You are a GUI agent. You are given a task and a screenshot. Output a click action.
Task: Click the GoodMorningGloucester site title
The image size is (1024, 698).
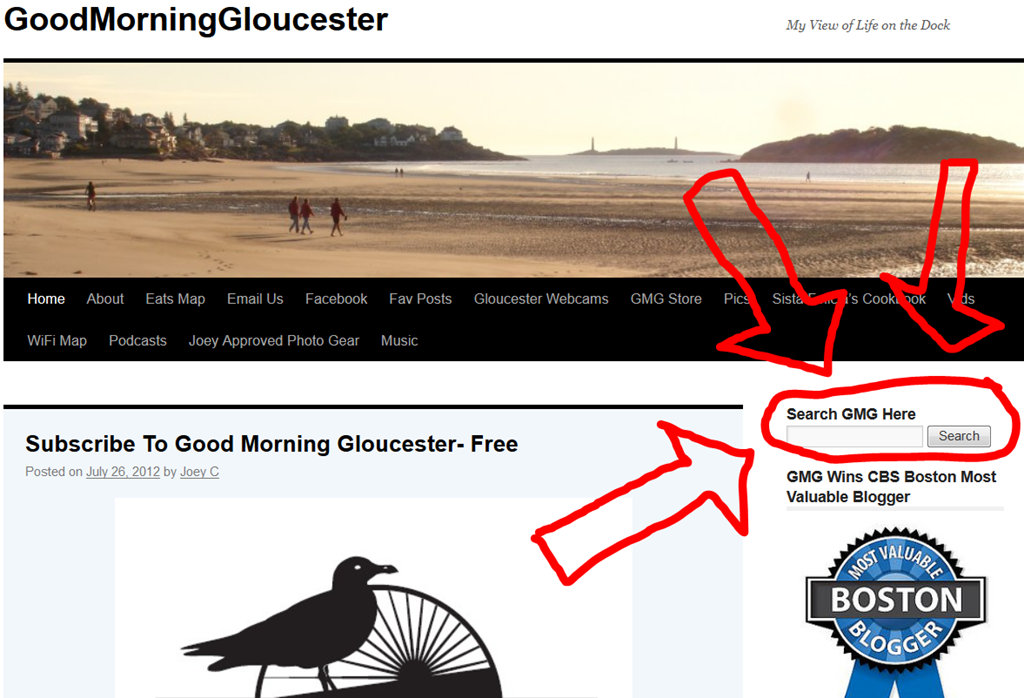(x=196, y=20)
